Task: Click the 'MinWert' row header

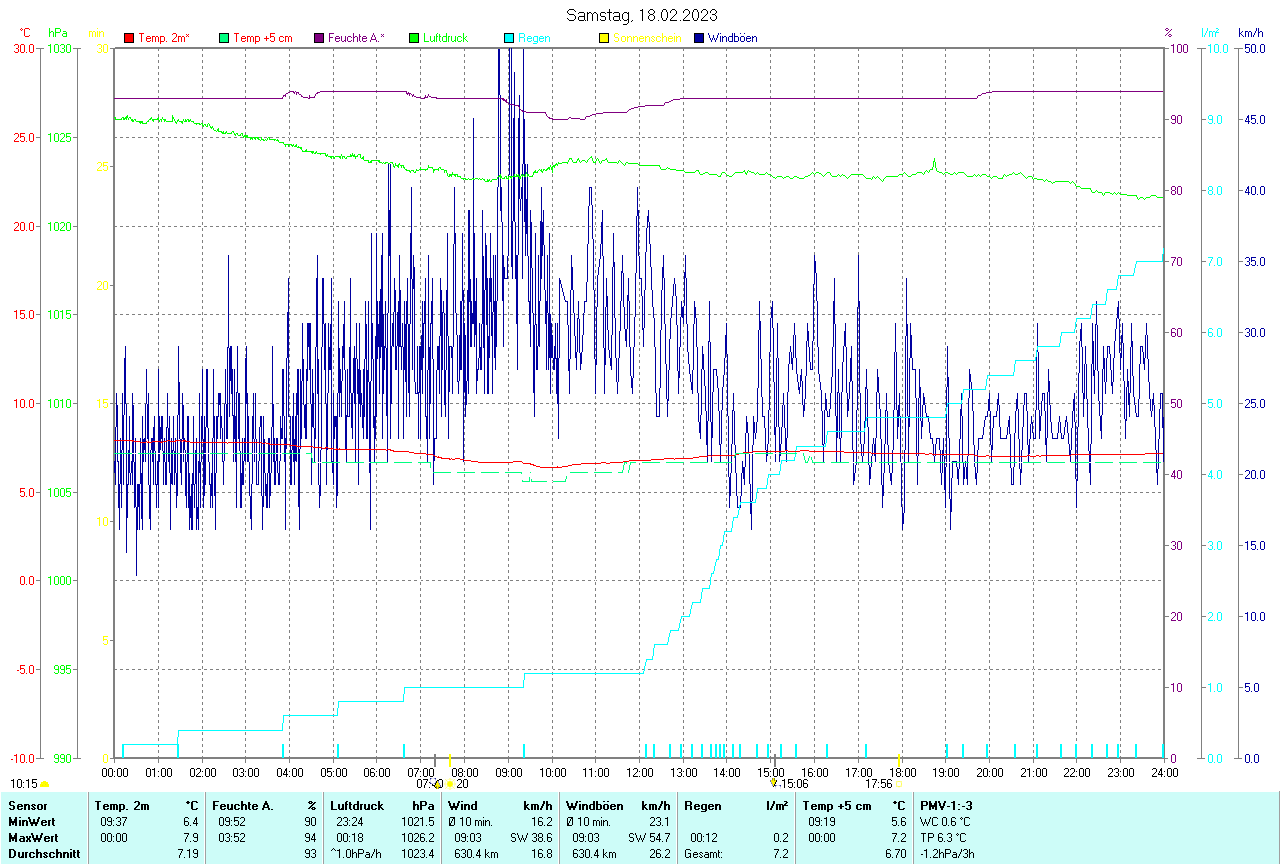Action: [31, 821]
